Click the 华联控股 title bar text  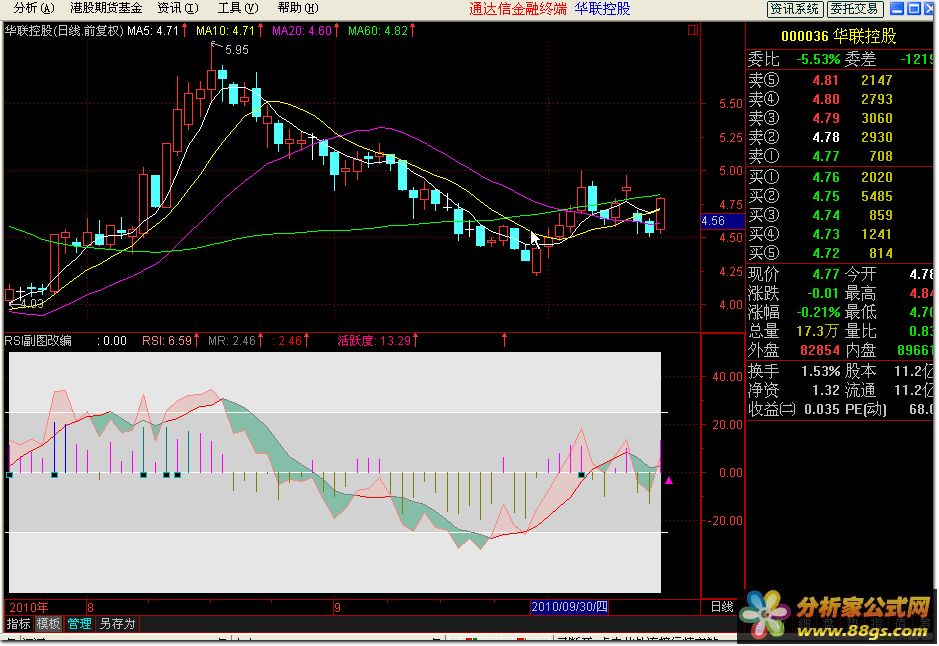tap(602, 8)
